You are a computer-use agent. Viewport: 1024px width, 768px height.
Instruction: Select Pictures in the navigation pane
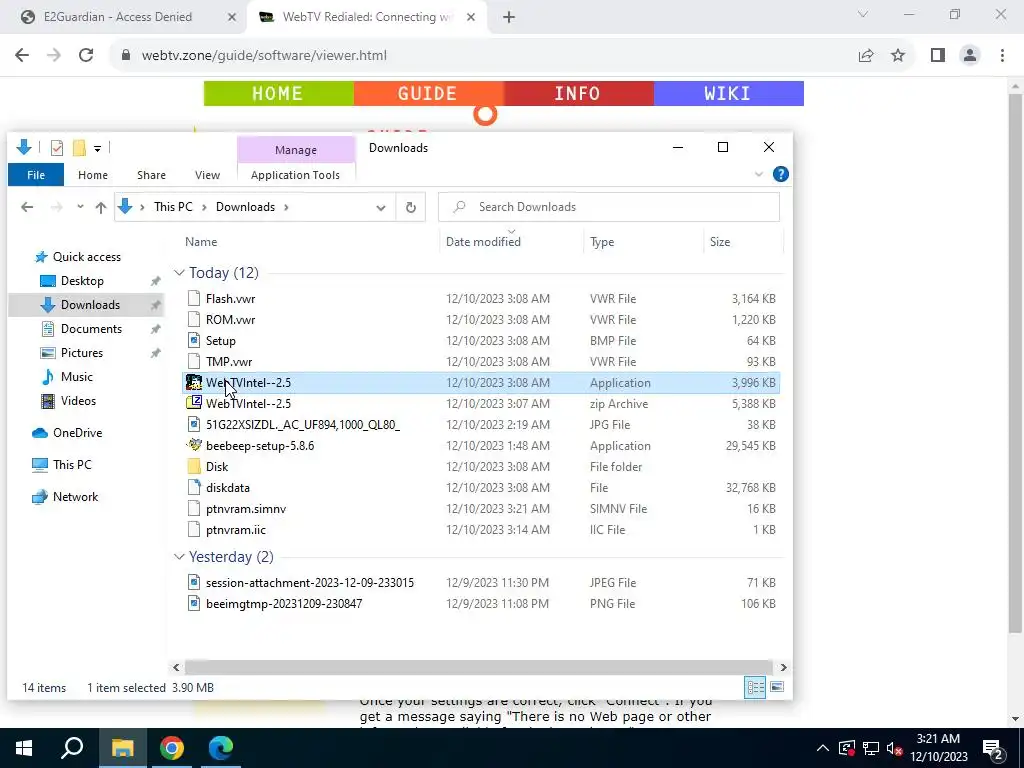tap(82, 353)
